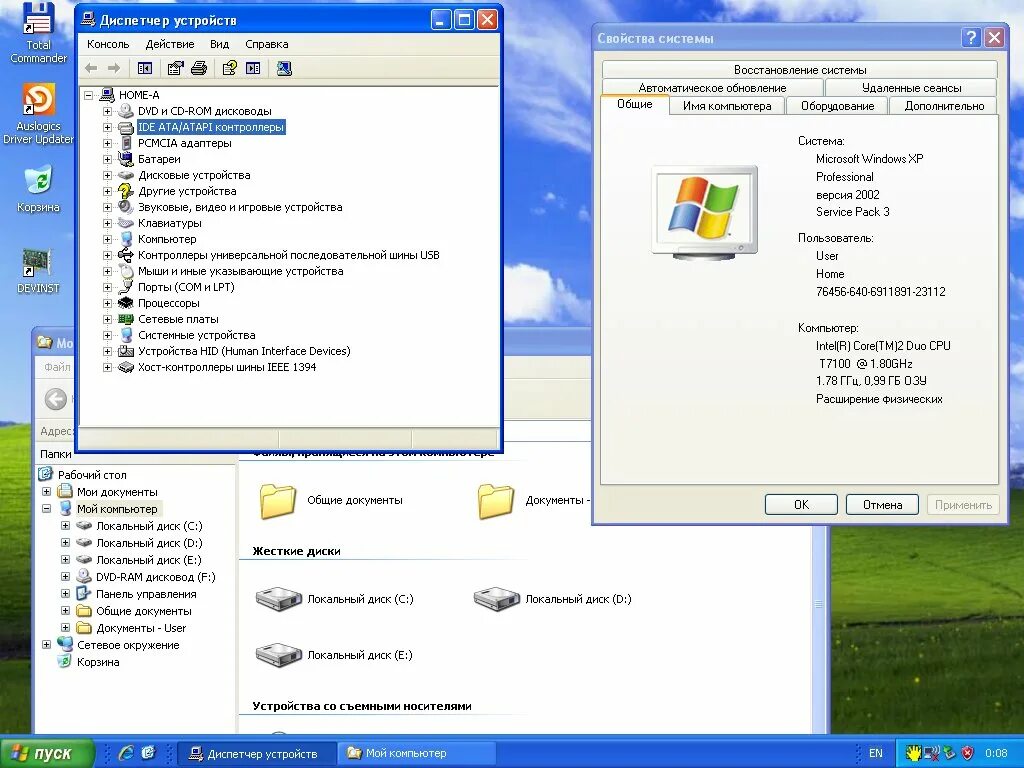Image resolution: width=1024 pixels, height=768 pixels.
Task: Click Мой компьютер taskbar button
Action: pyautogui.click(x=417, y=754)
